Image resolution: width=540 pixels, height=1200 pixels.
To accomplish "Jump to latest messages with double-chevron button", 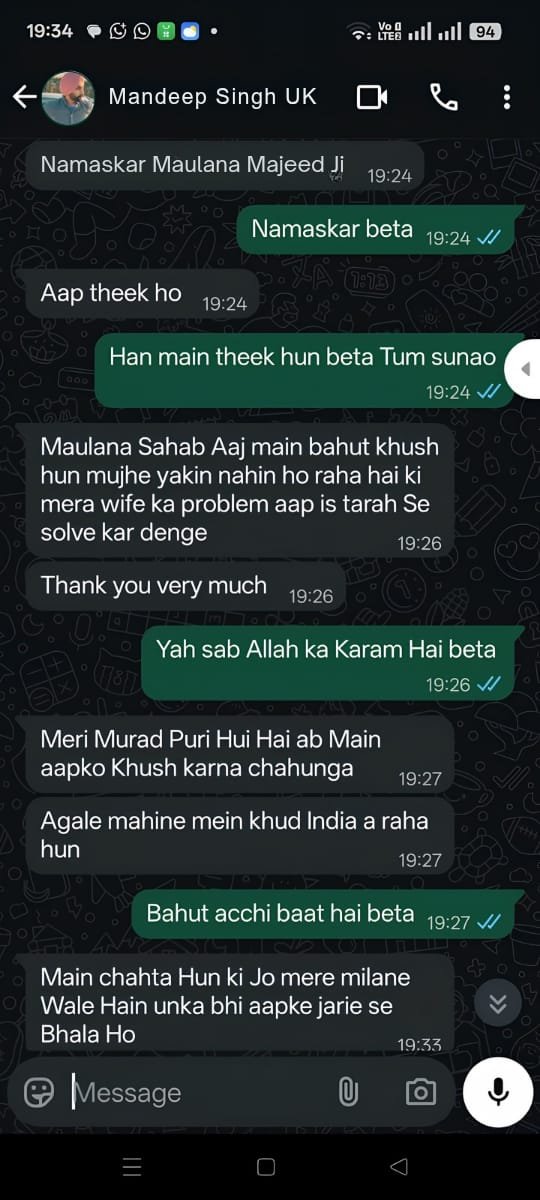I will click(x=498, y=1002).
